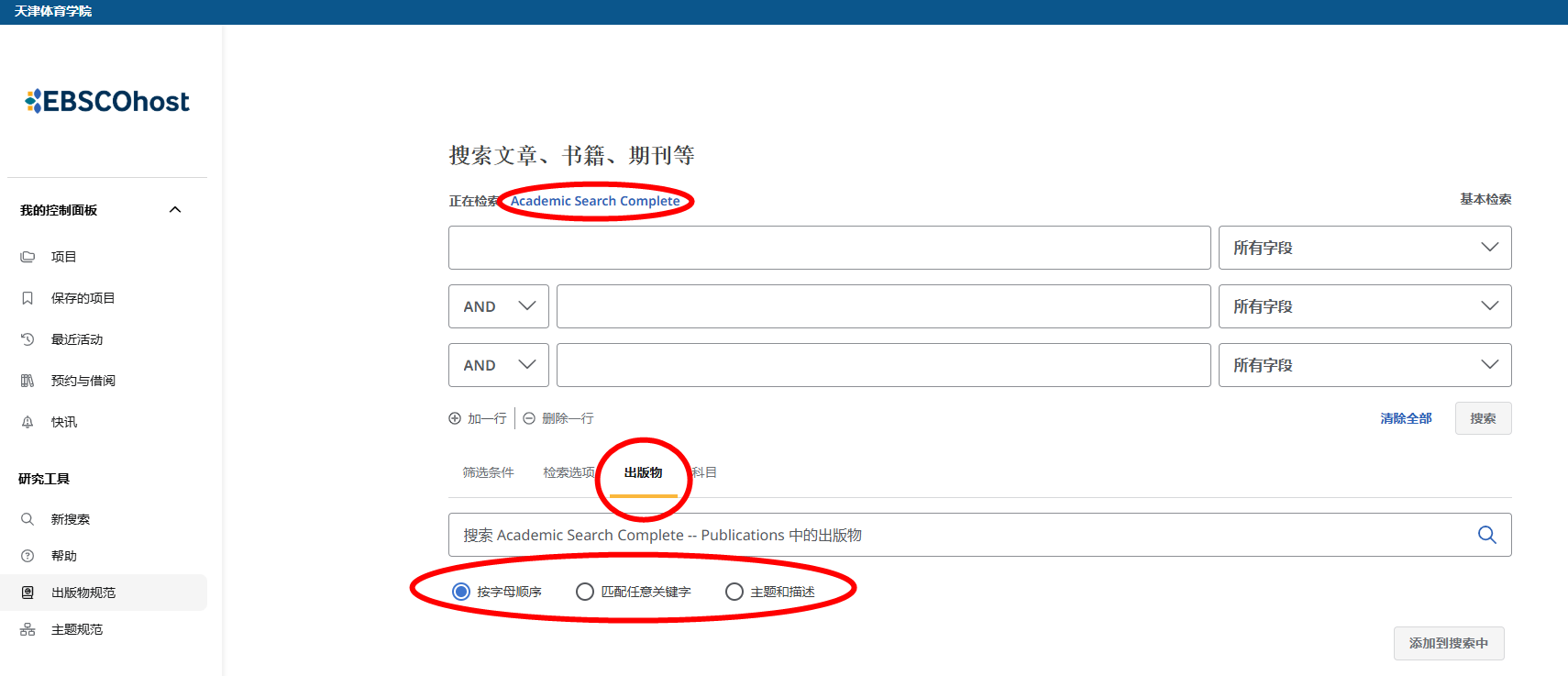Click the holds and checkouts books icon

coord(28,381)
